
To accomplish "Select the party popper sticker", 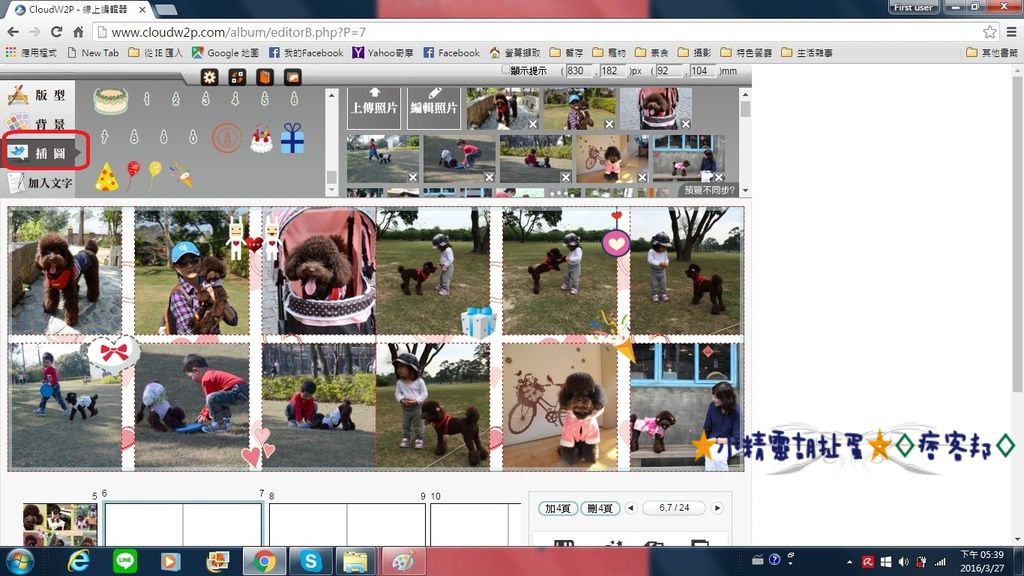I will click(x=182, y=175).
